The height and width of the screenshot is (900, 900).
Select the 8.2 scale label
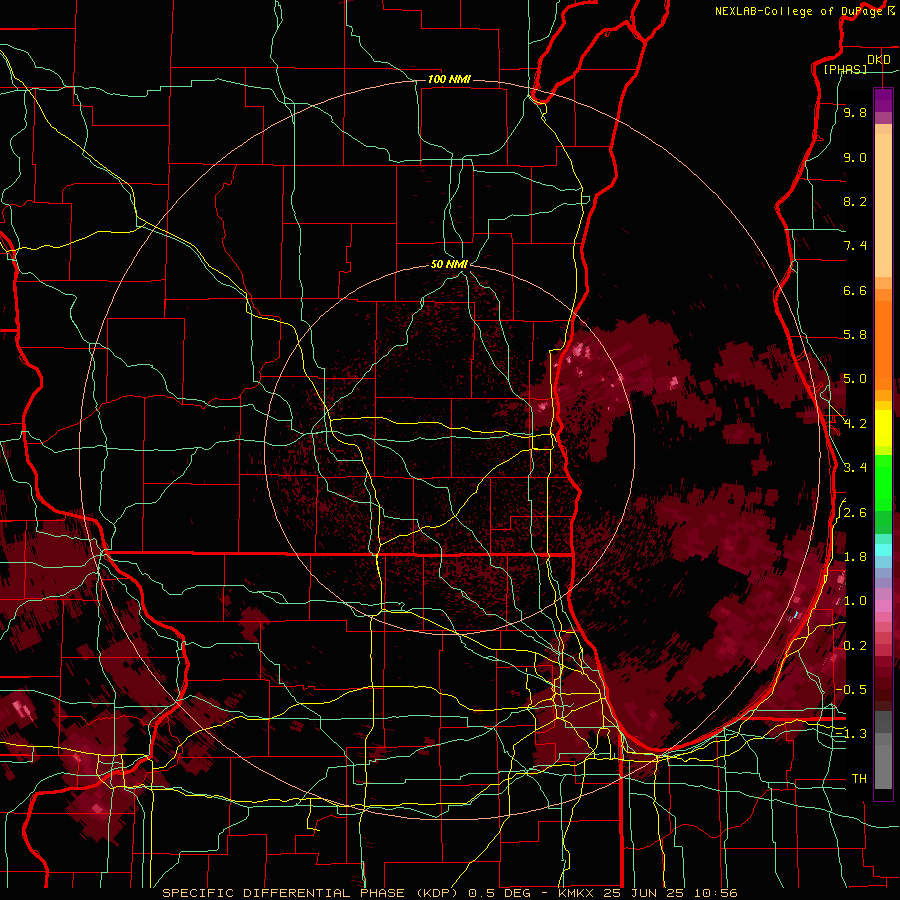(855, 201)
